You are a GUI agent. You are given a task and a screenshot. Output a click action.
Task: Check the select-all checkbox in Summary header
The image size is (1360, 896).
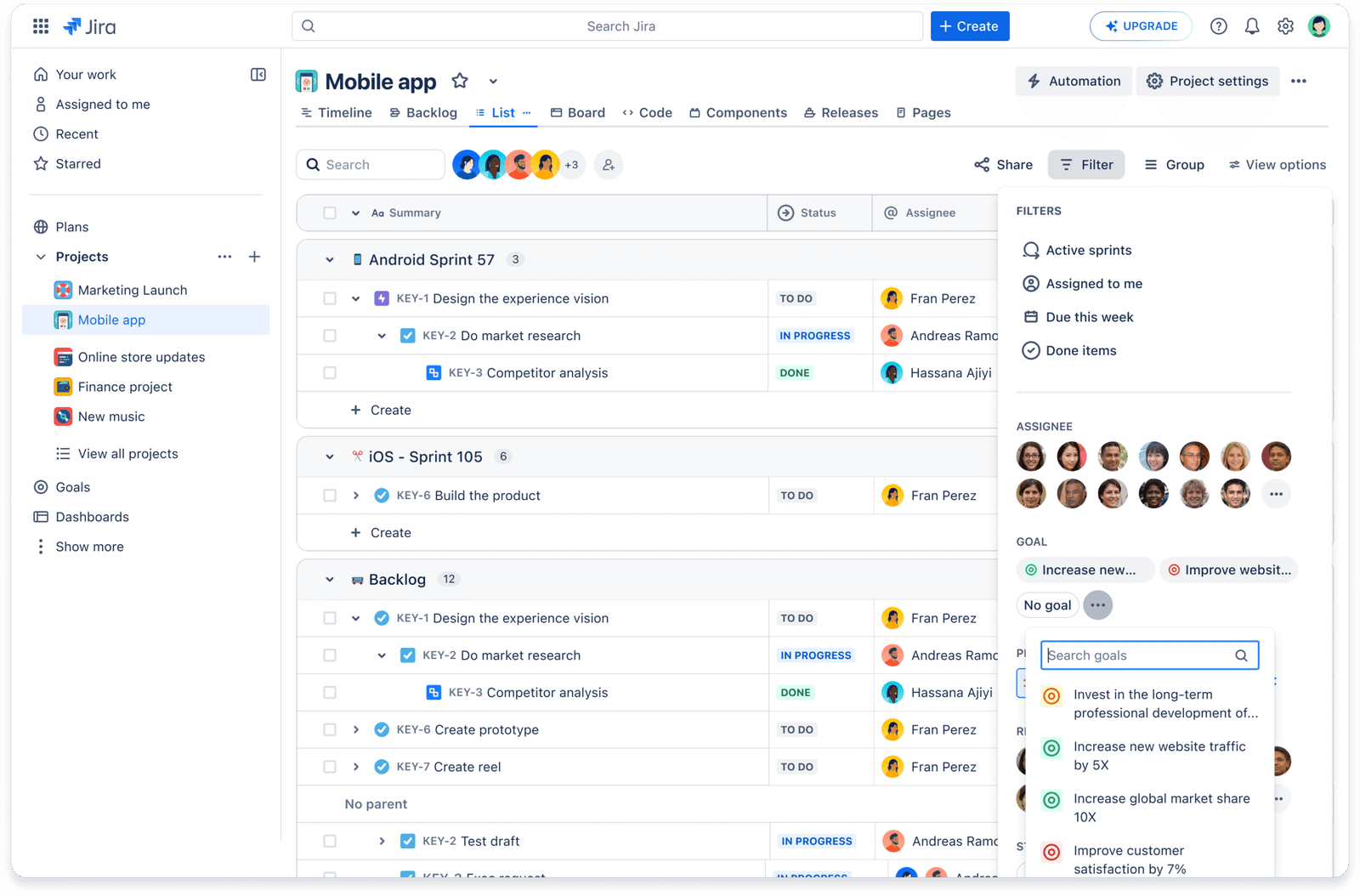pyautogui.click(x=330, y=213)
